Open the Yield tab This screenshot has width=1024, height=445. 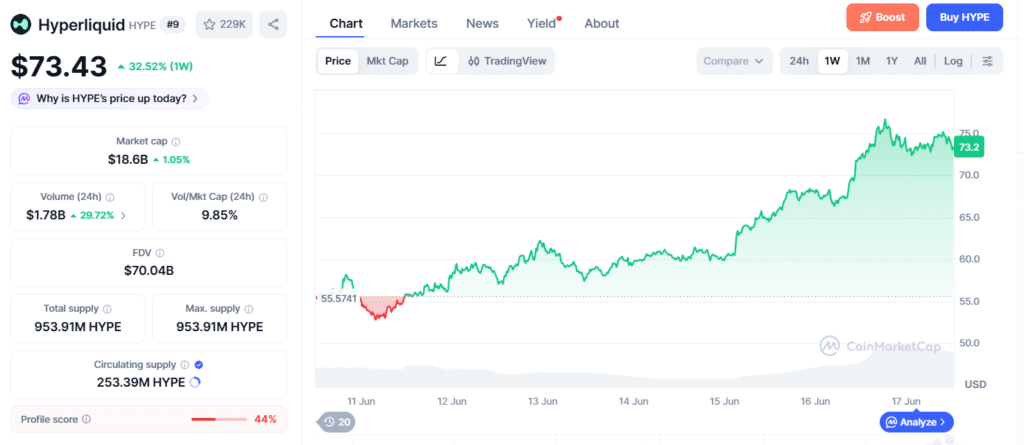pyautogui.click(x=541, y=24)
